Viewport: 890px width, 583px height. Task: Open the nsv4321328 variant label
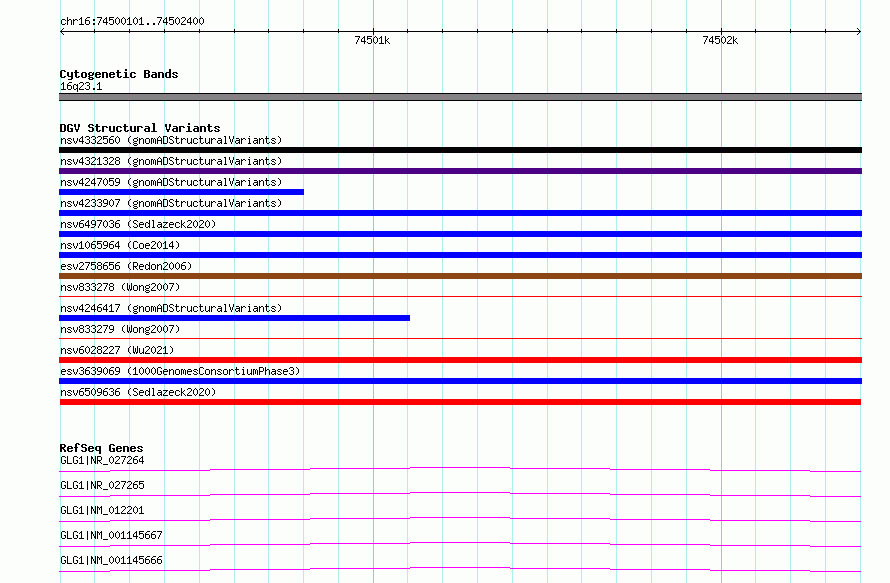point(171,161)
